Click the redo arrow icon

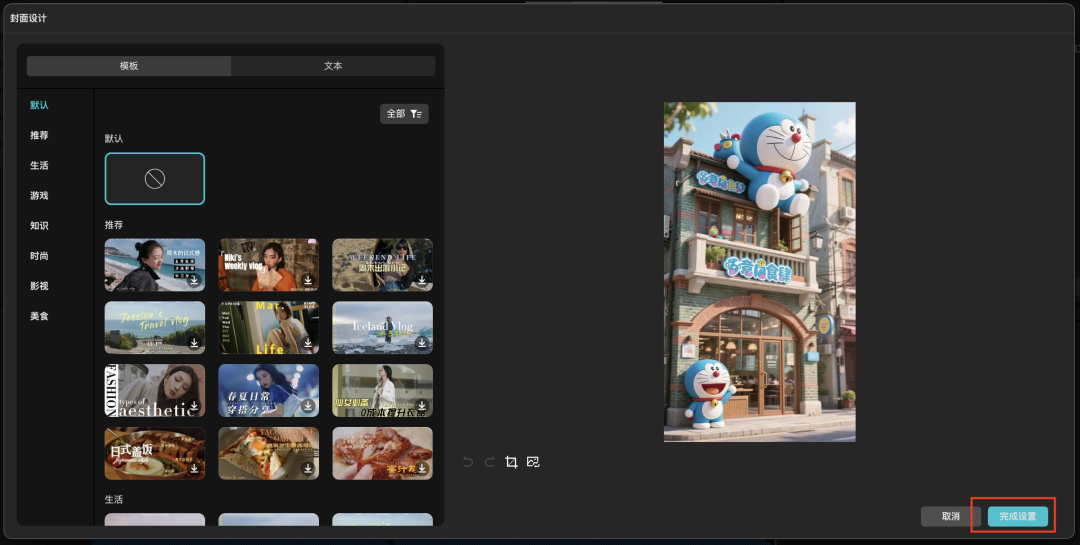click(x=489, y=462)
